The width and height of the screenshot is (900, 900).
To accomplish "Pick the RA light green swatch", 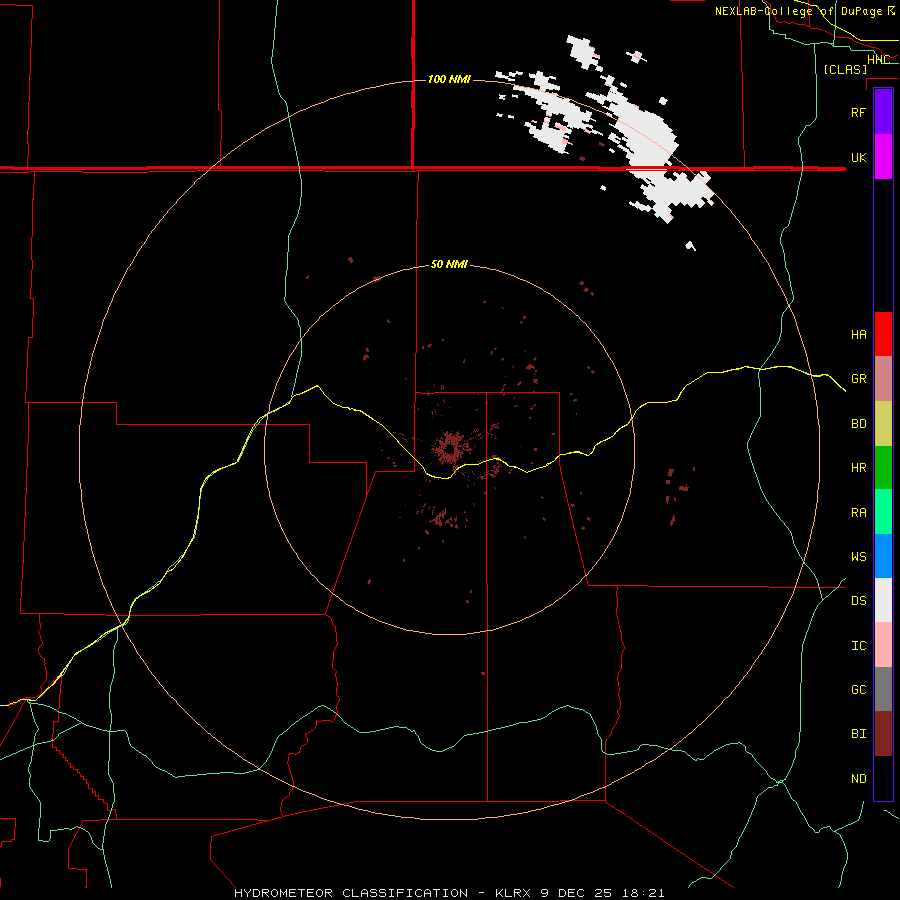I will tap(883, 512).
